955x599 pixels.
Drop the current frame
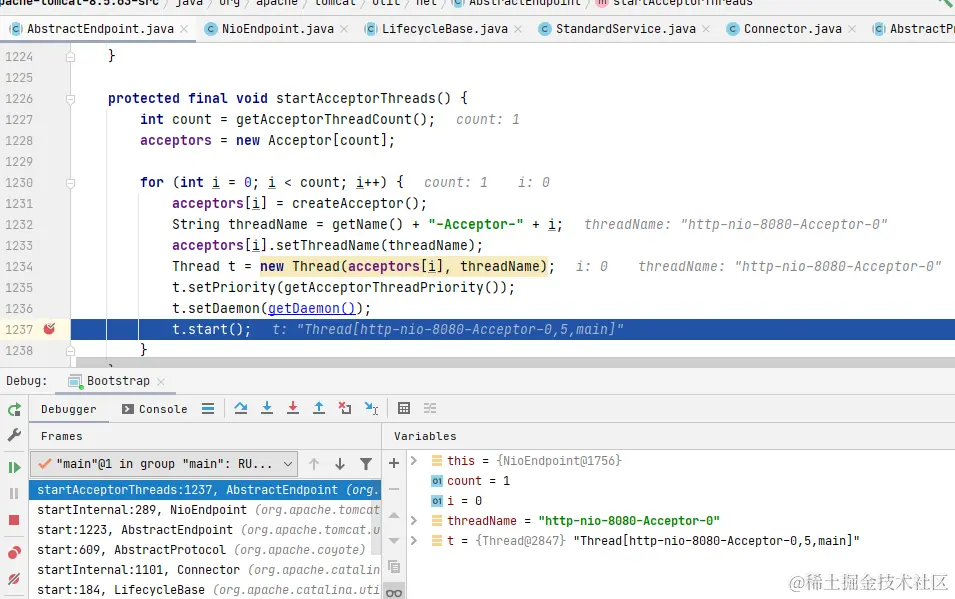[x=345, y=408]
